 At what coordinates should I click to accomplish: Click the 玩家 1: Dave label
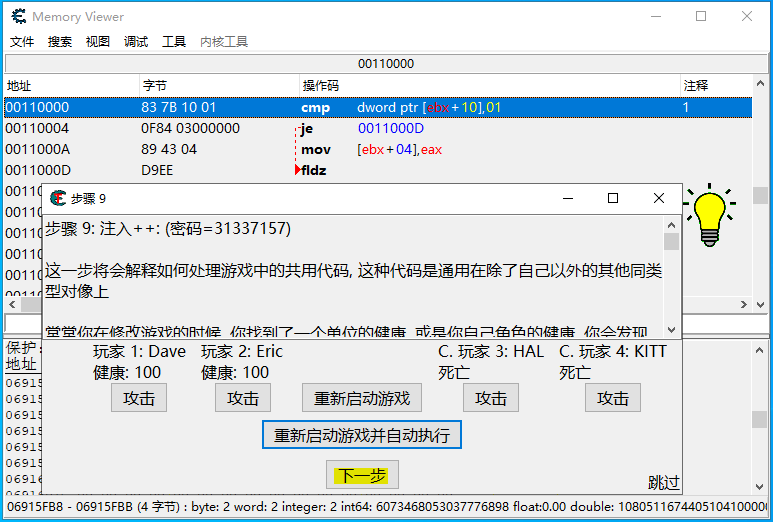(140, 351)
